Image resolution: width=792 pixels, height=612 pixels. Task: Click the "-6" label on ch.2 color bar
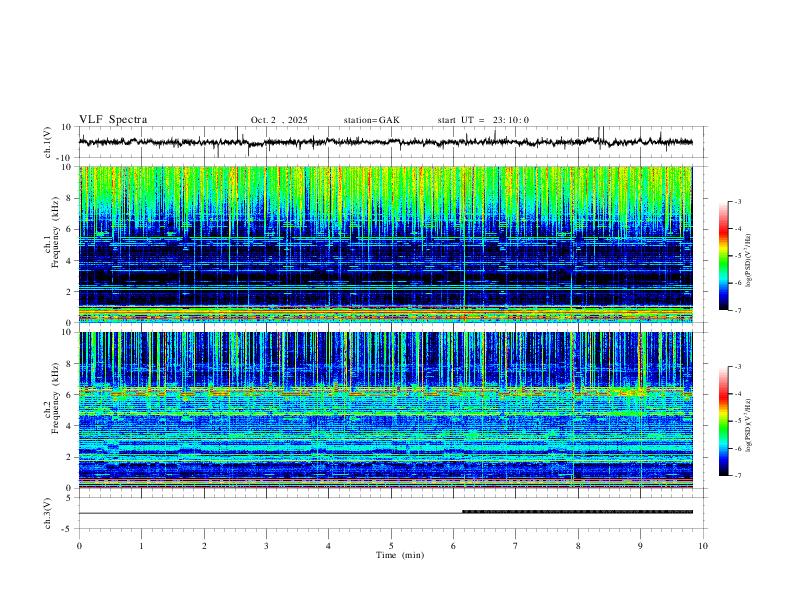click(x=737, y=448)
